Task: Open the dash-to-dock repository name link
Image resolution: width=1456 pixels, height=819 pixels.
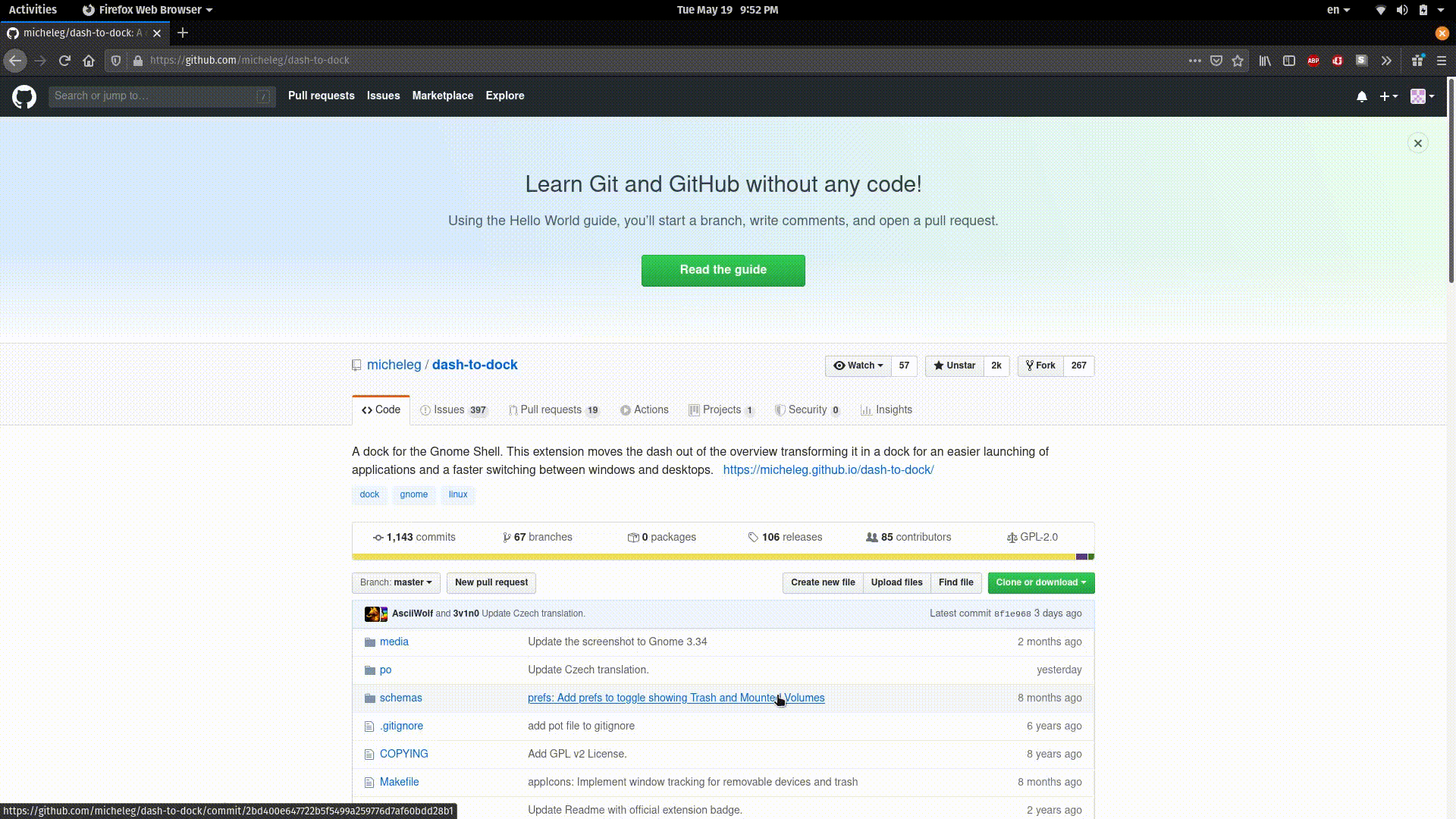Action: click(475, 365)
